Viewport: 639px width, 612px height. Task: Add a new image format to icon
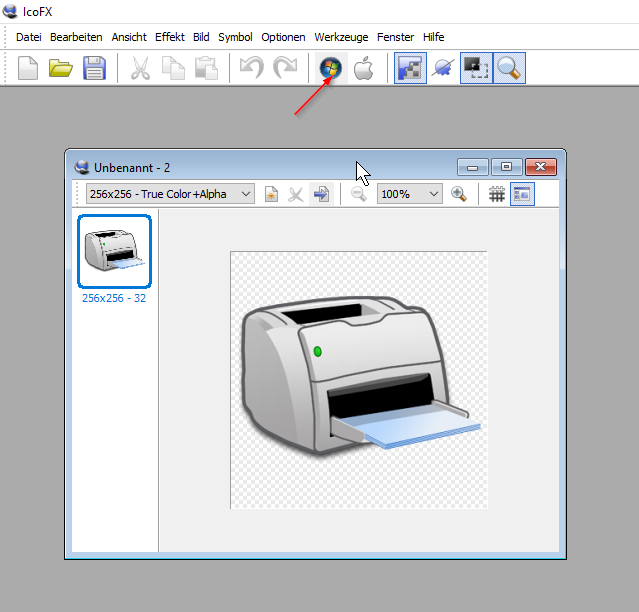(271, 194)
